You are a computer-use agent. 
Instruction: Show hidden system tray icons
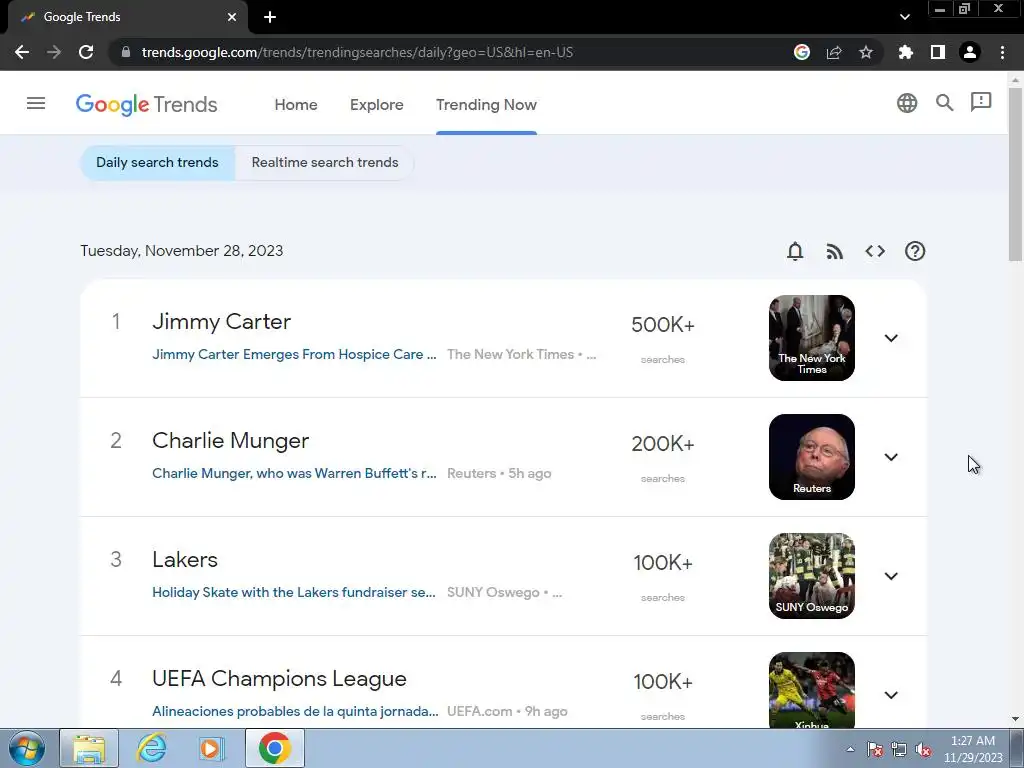[850, 749]
